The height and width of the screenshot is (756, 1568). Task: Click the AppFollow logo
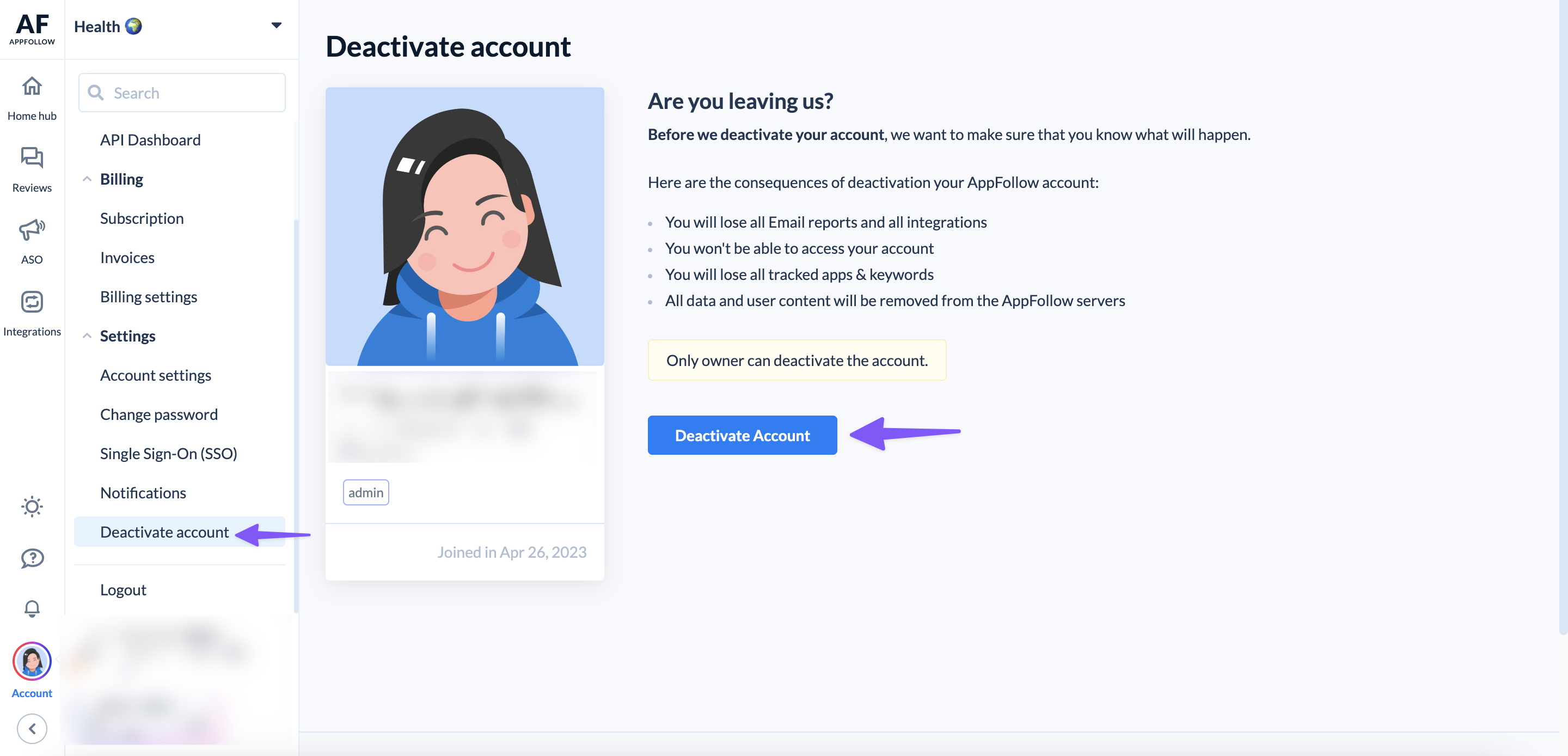pyautogui.click(x=32, y=29)
